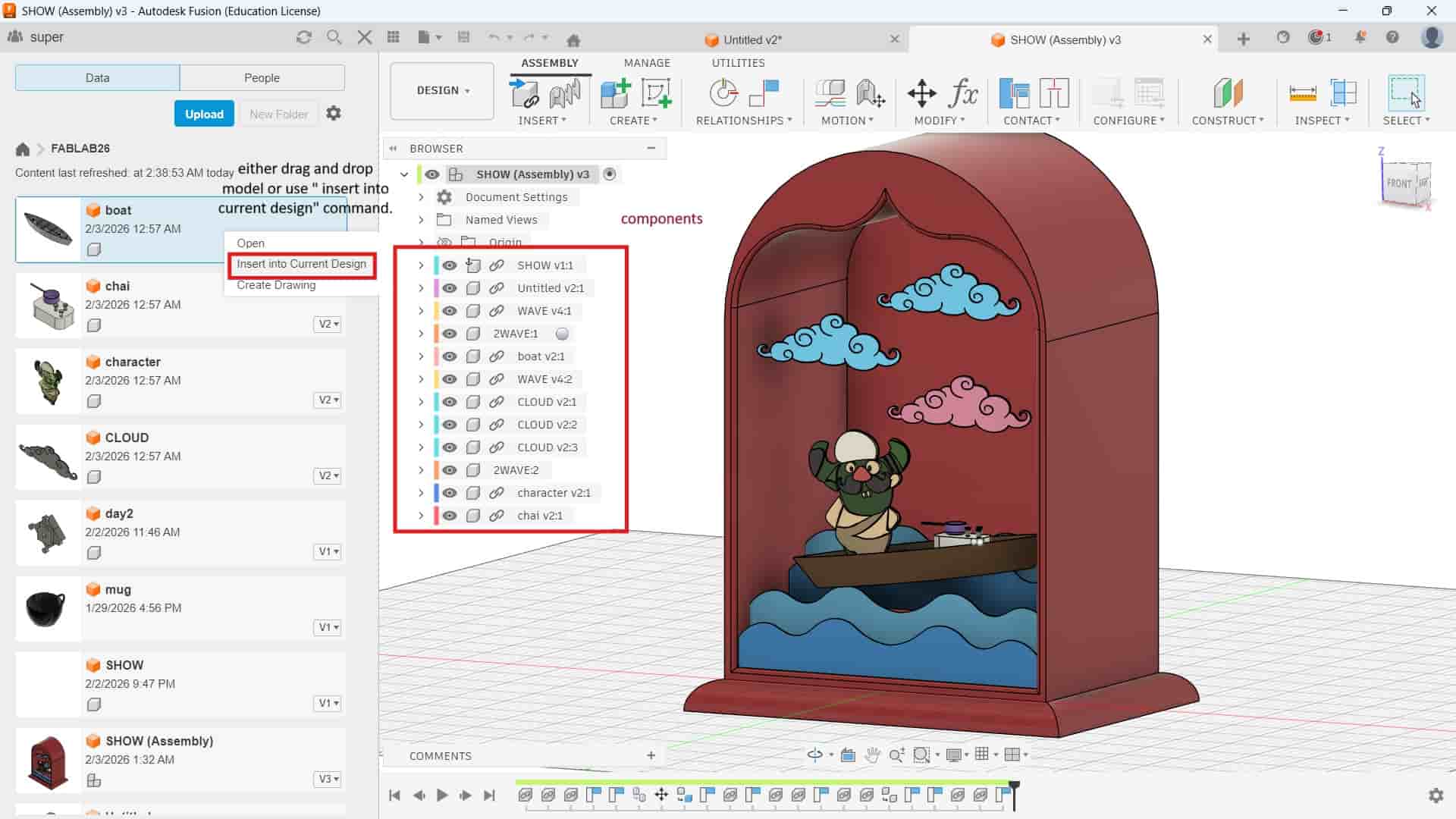Image resolution: width=1456 pixels, height=819 pixels.
Task: Click the SHOW (Assembly) file thumbnail
Action: point(48,761)
